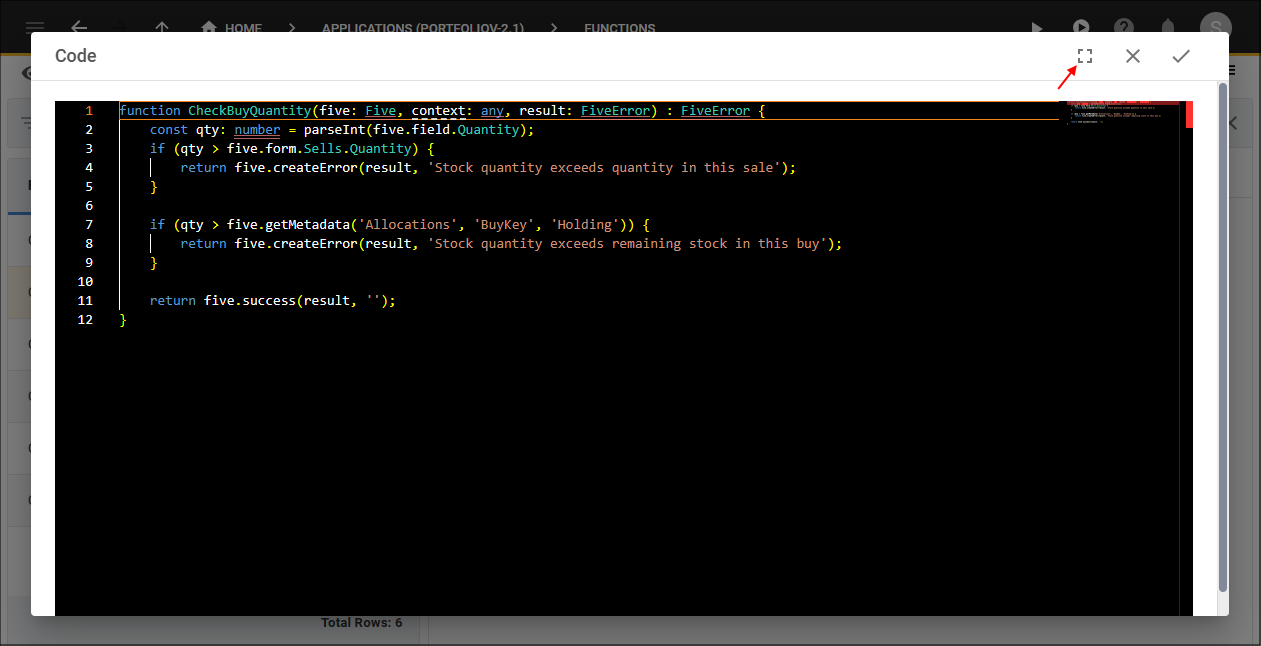
Task: Click the code minimap preview
Action: click(x=1124, y=115)
